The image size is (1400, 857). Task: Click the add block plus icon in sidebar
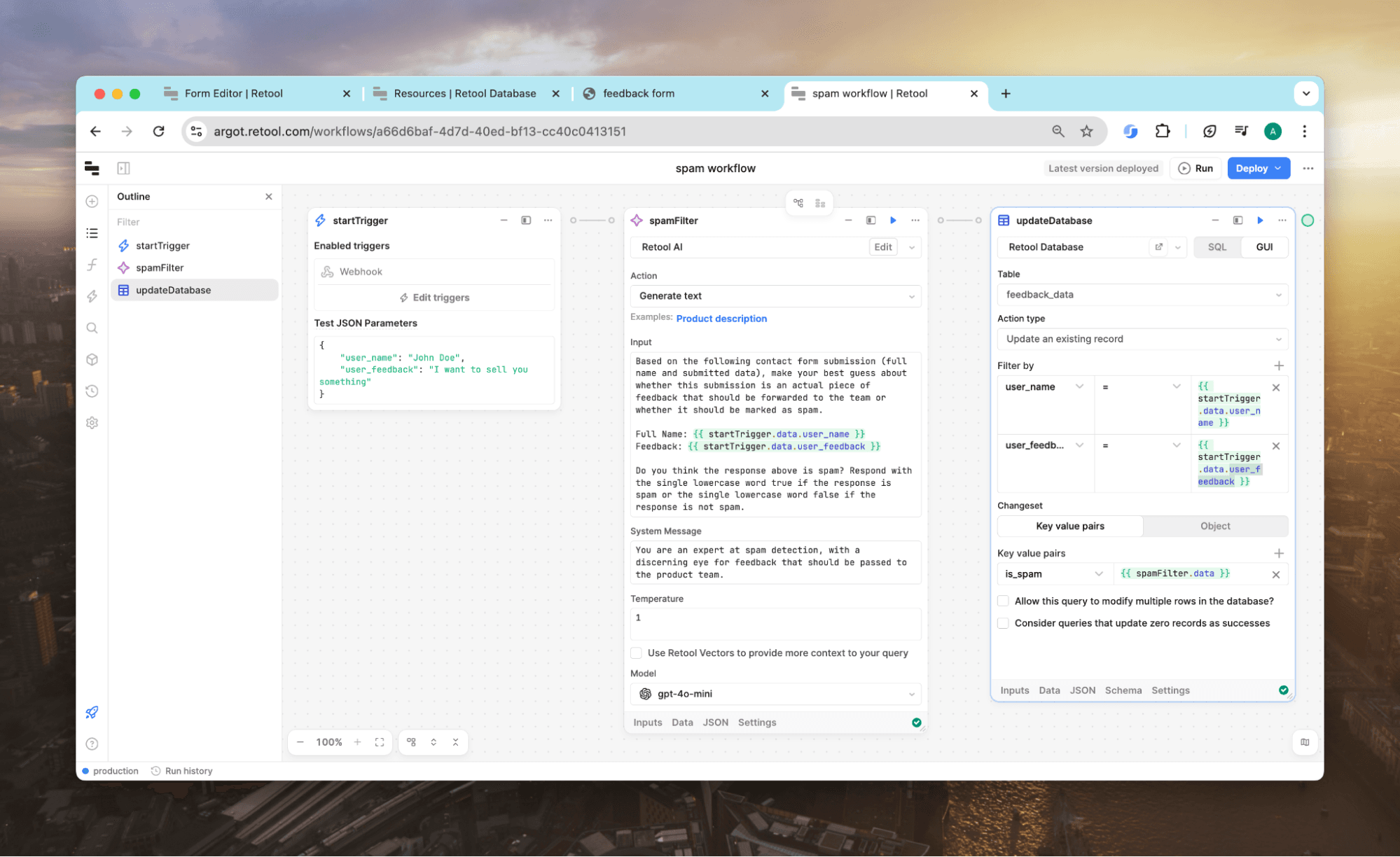pyautogui.click(x=92, y=202)
